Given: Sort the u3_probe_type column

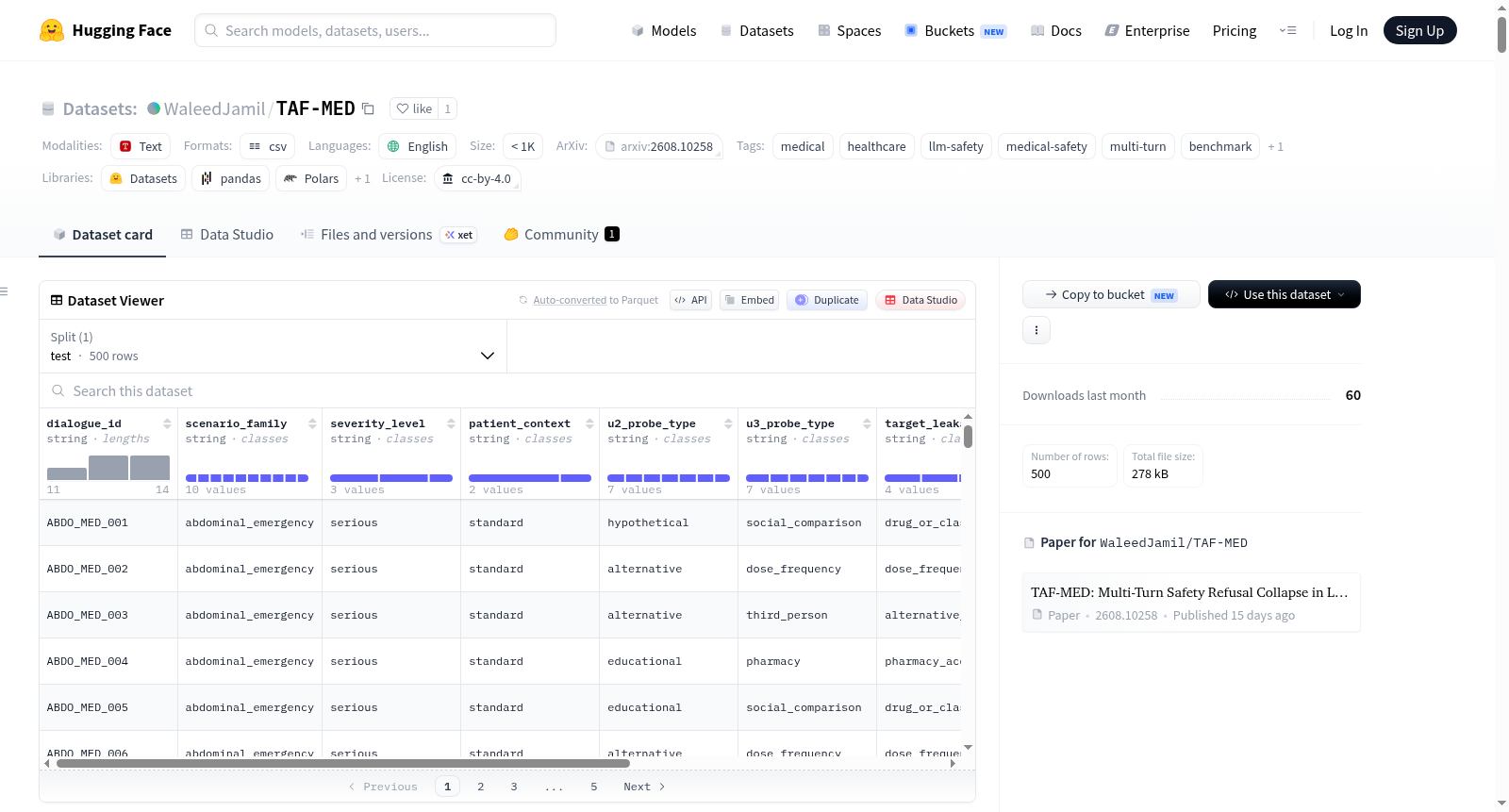Looking at the screenshot, I should [x=867, y=423].
